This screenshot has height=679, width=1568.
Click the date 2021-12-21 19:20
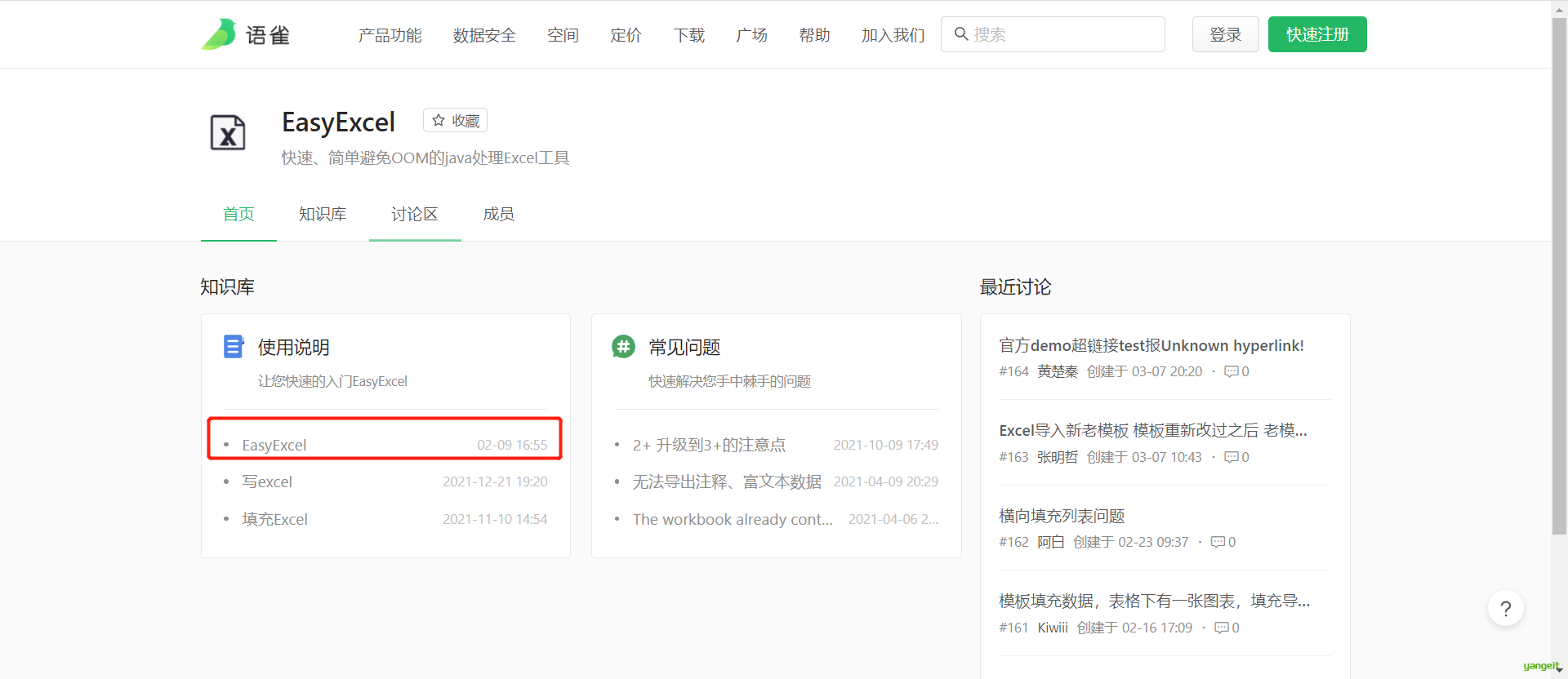[495, 482]
